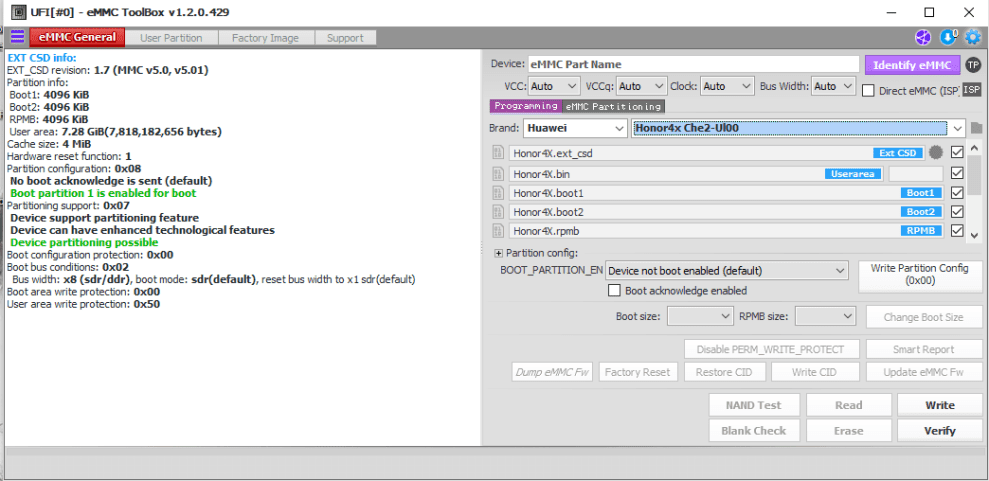Click the file list scrollbar up arrow
989x481 pixels.
974,148
